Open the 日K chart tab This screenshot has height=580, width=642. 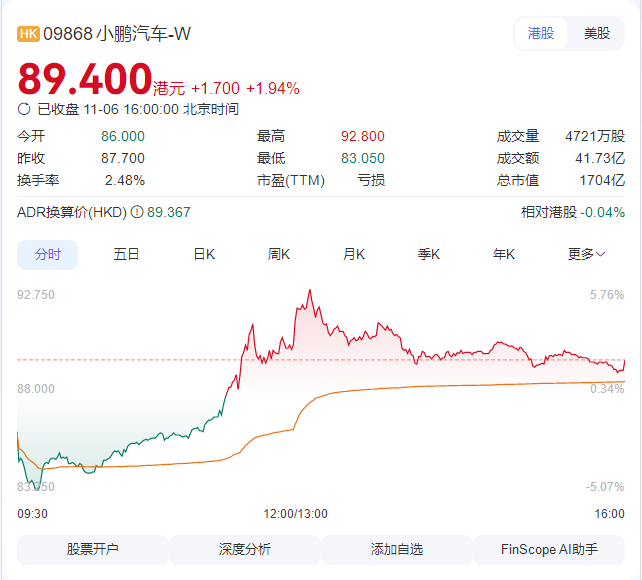pyautogui.click(x=204, y=254)
